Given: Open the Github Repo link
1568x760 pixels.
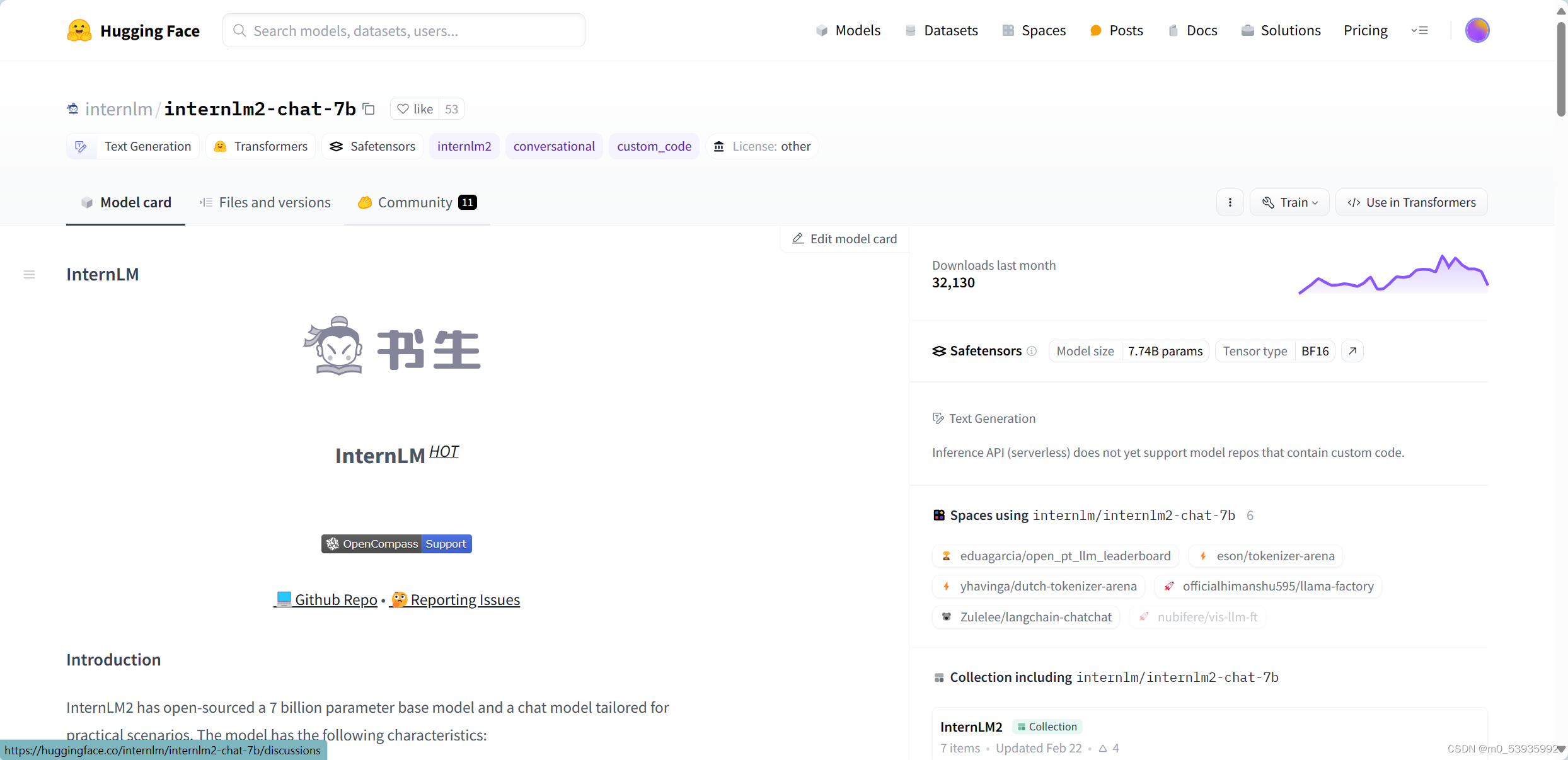Looking at the screenshot, I should [335, 599].
